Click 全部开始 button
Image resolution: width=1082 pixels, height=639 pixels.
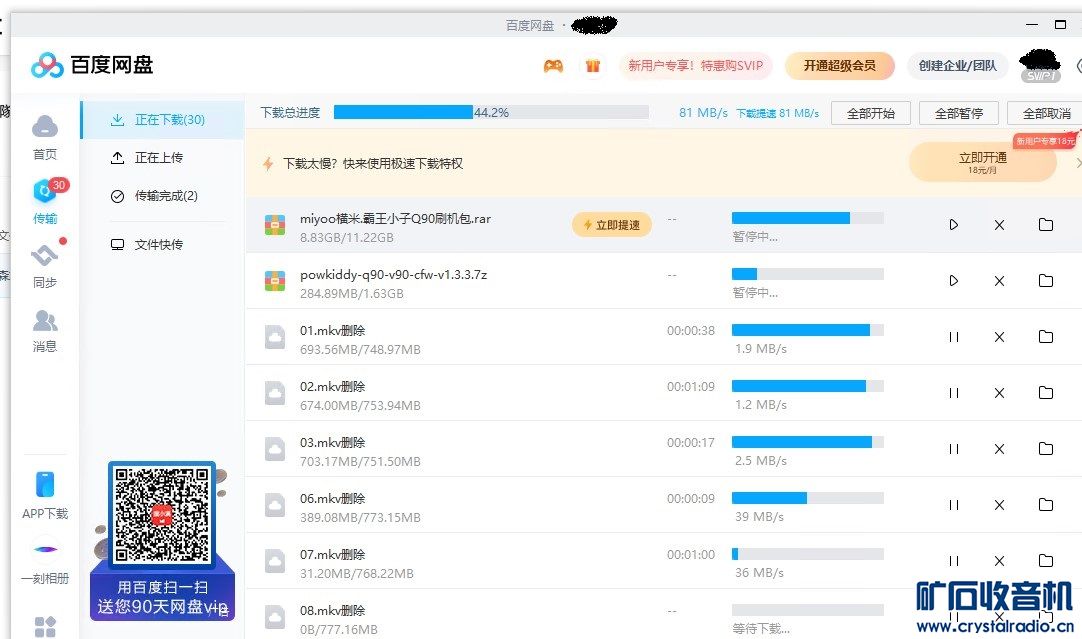[871, 113]
